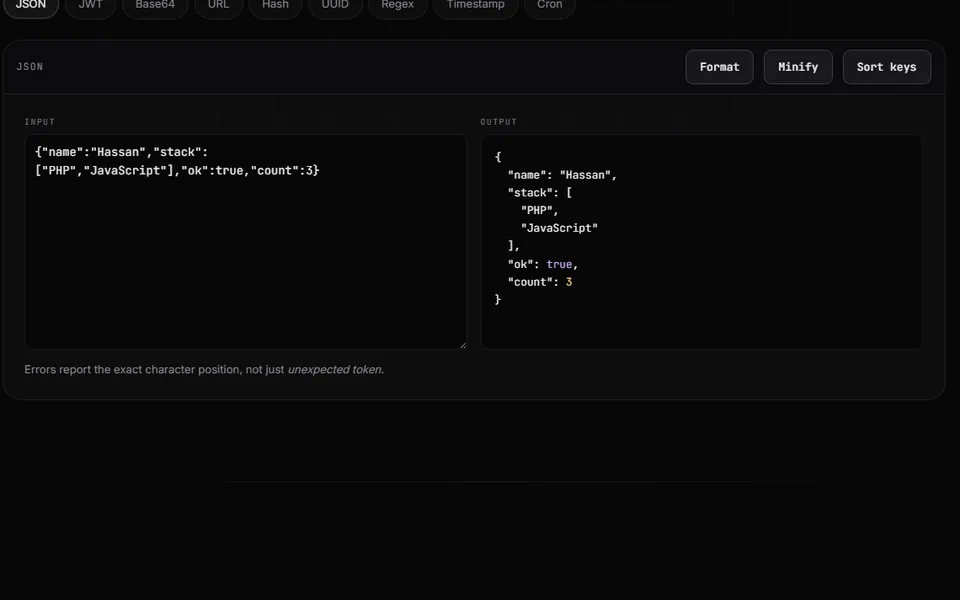Switch to the UUID tab
960x600 pixels.
pos(335,6)
